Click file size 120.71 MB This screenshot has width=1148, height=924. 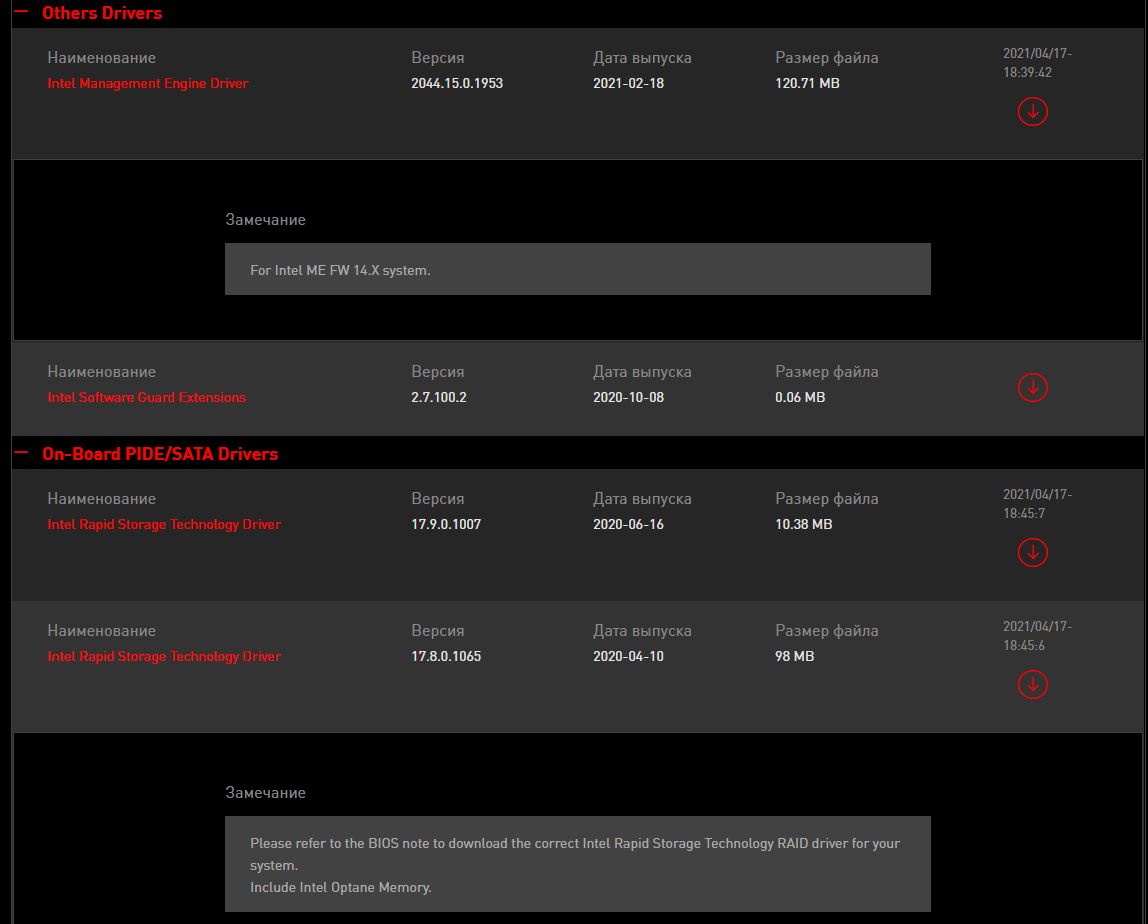tap(807, 83)
